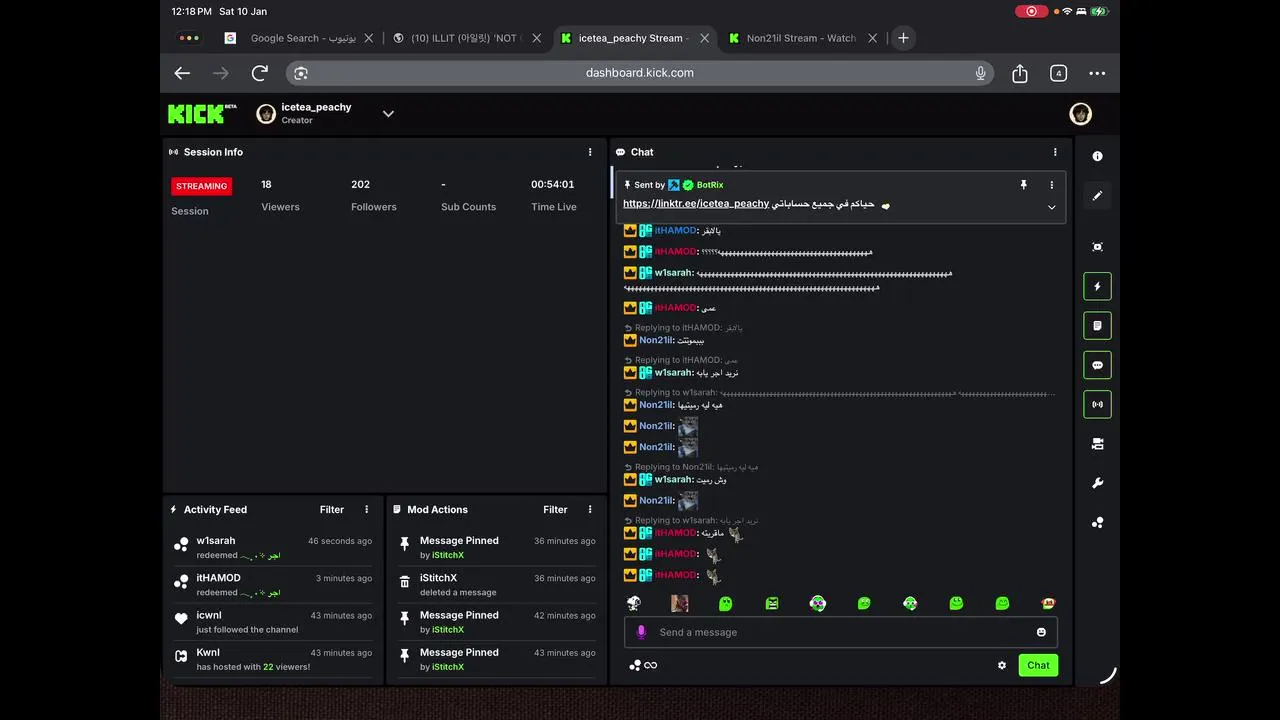Unpin the pinned BotRix message
1280x720 pixels.
tap(1023, 185)
